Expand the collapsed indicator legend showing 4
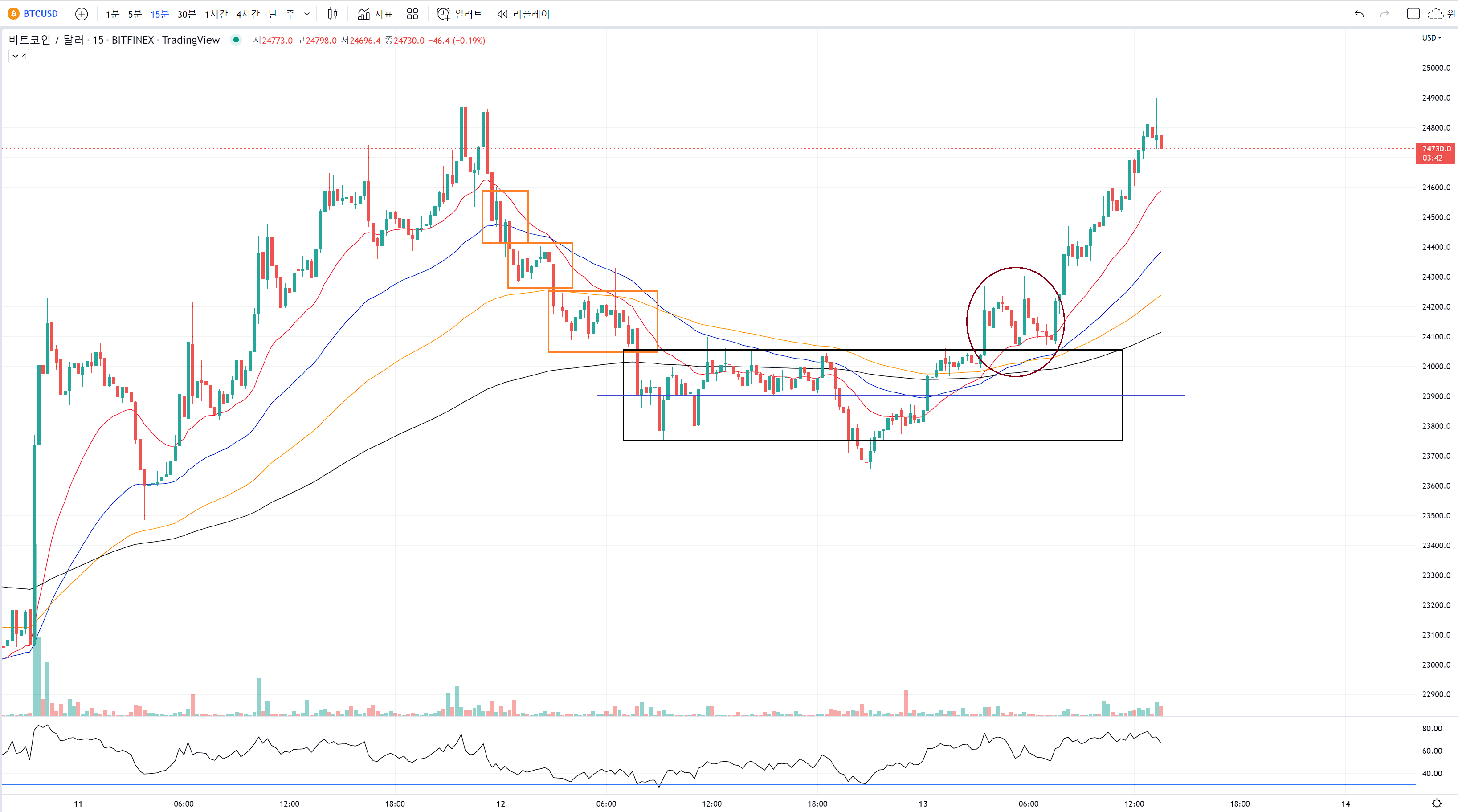The image size is (1458, 812). (19, 56)
